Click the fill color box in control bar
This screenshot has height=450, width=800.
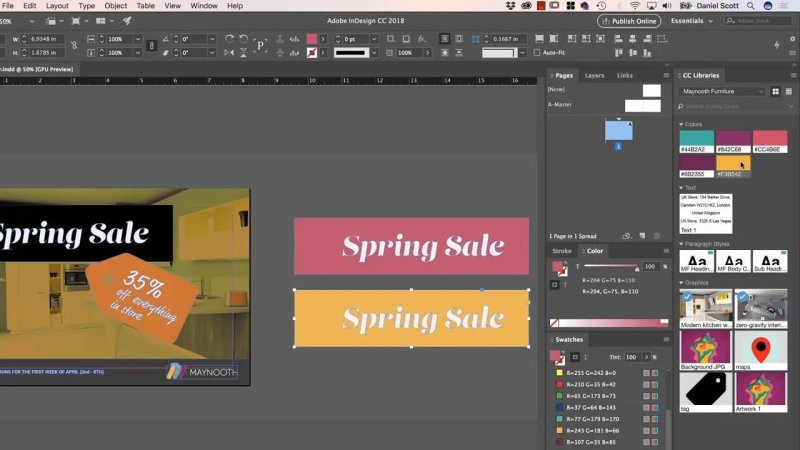(312, 39)
